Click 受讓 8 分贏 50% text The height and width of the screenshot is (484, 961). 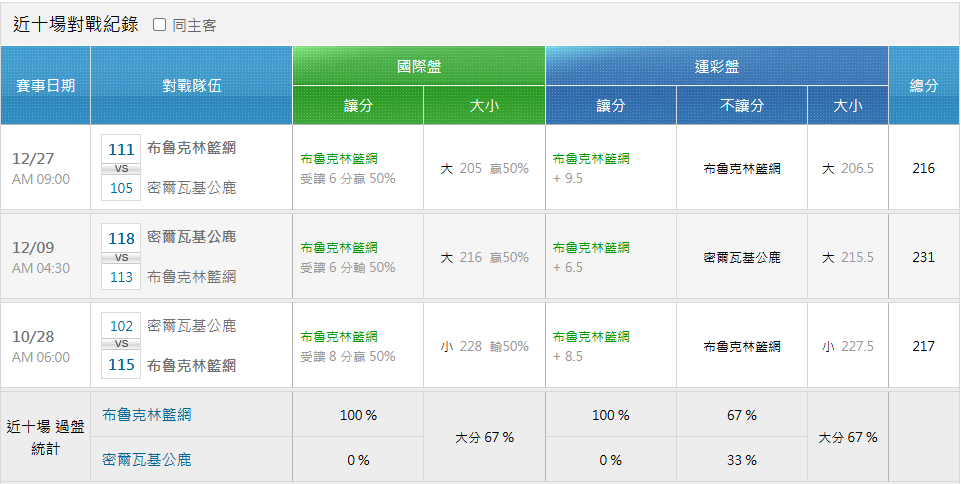[348, 356]
